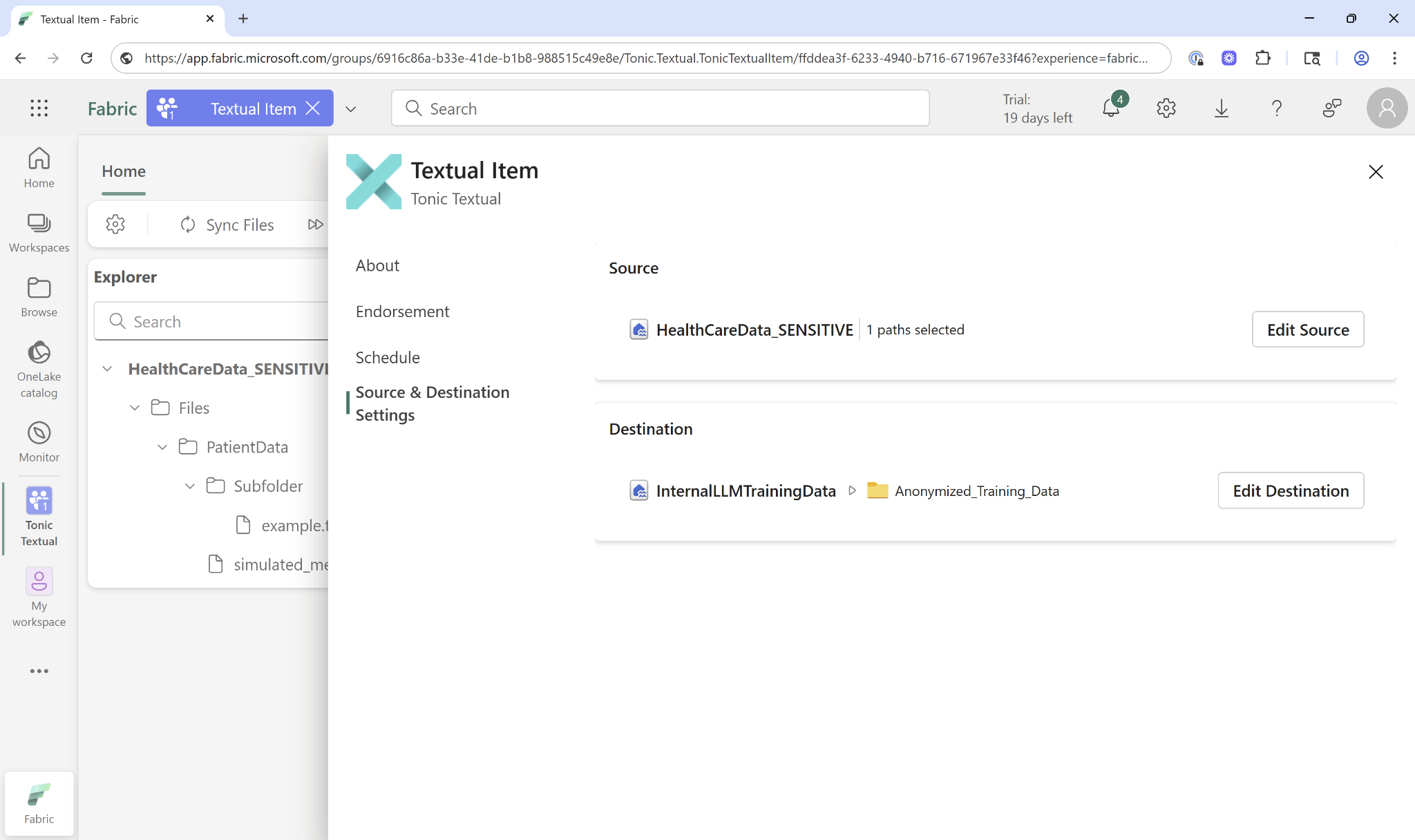The image size is (1415, 840).
Task: Open the Textual Item tab dropdown chevron
Action: click(351, 109)
